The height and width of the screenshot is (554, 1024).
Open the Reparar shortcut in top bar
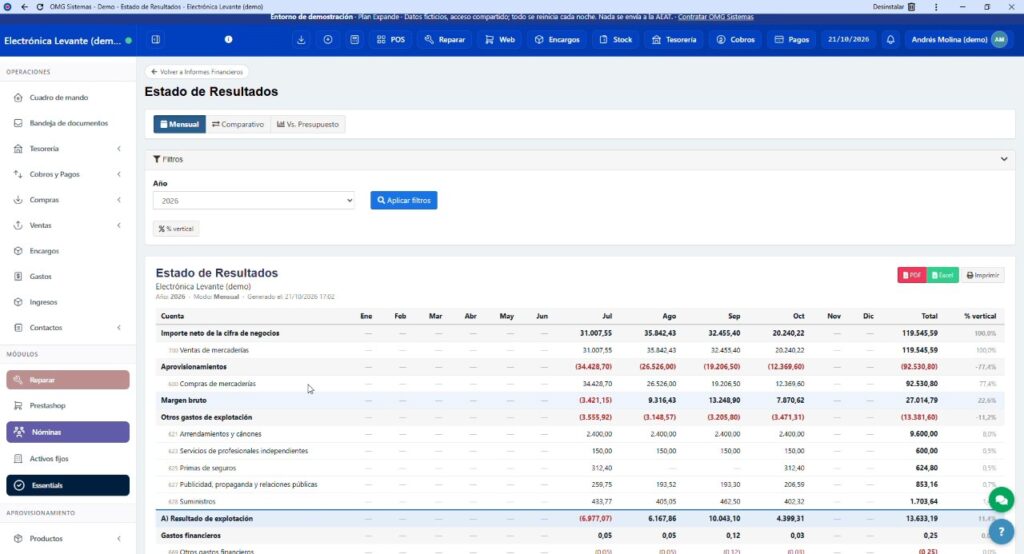[x=445, y=40]
